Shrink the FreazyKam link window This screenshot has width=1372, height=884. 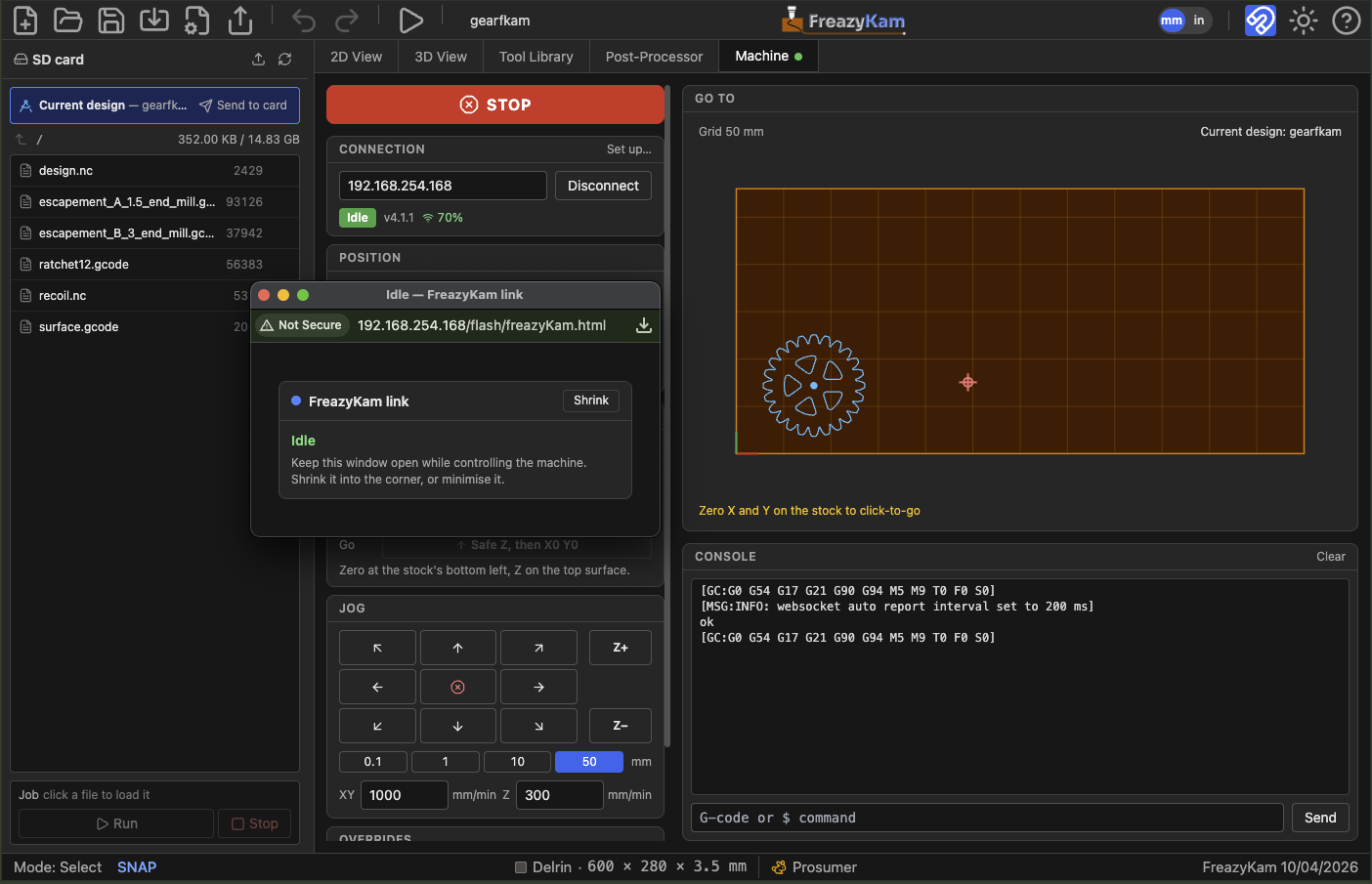pos(591,400)
